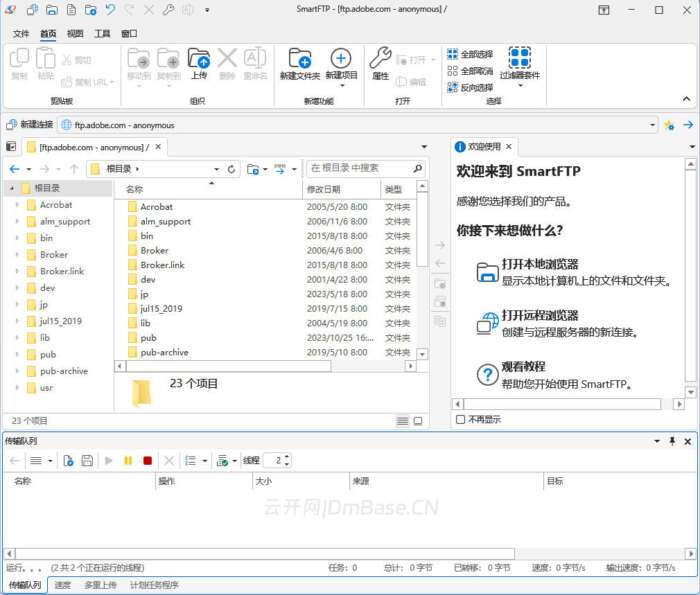The height and width of the screenshot is (595, 700).
Task: Click 全部选择 select all
Action: (x=470, y=54)
